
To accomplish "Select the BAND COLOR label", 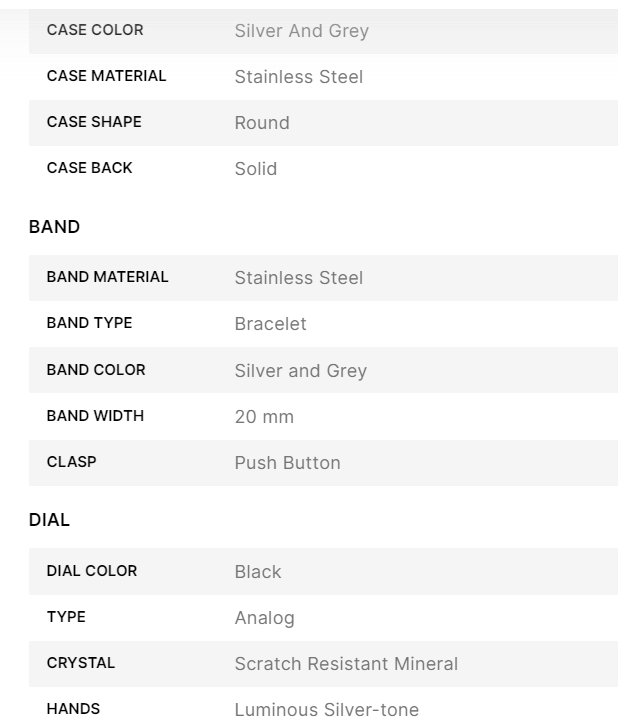I will click(x=96, y=370).
